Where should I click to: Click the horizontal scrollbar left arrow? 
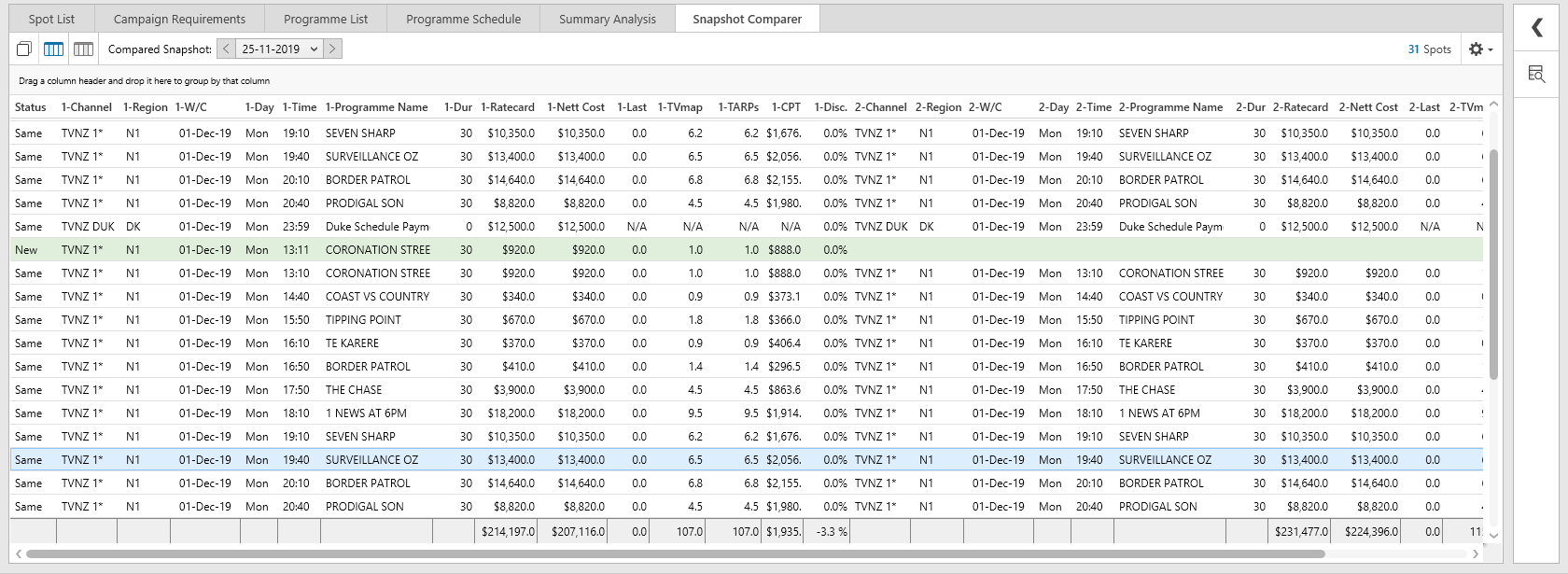19,553
